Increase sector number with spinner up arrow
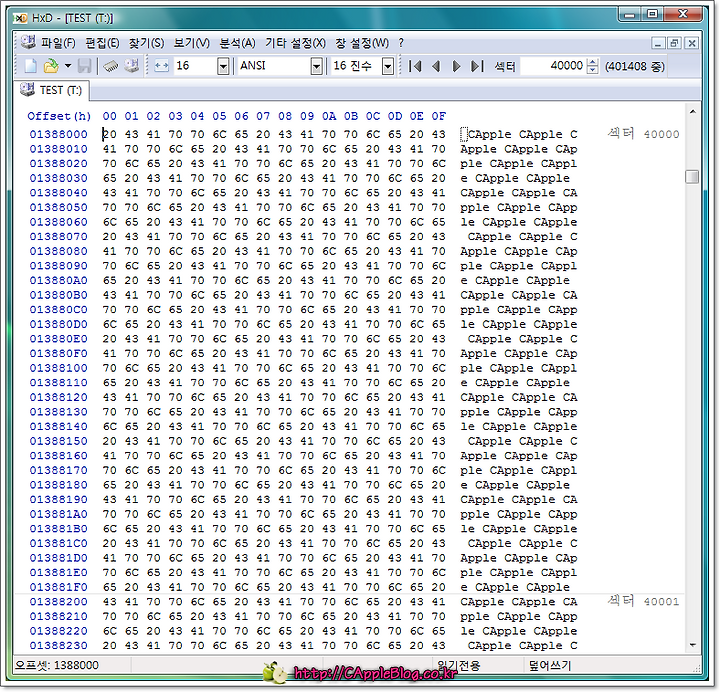 [593, 62]
